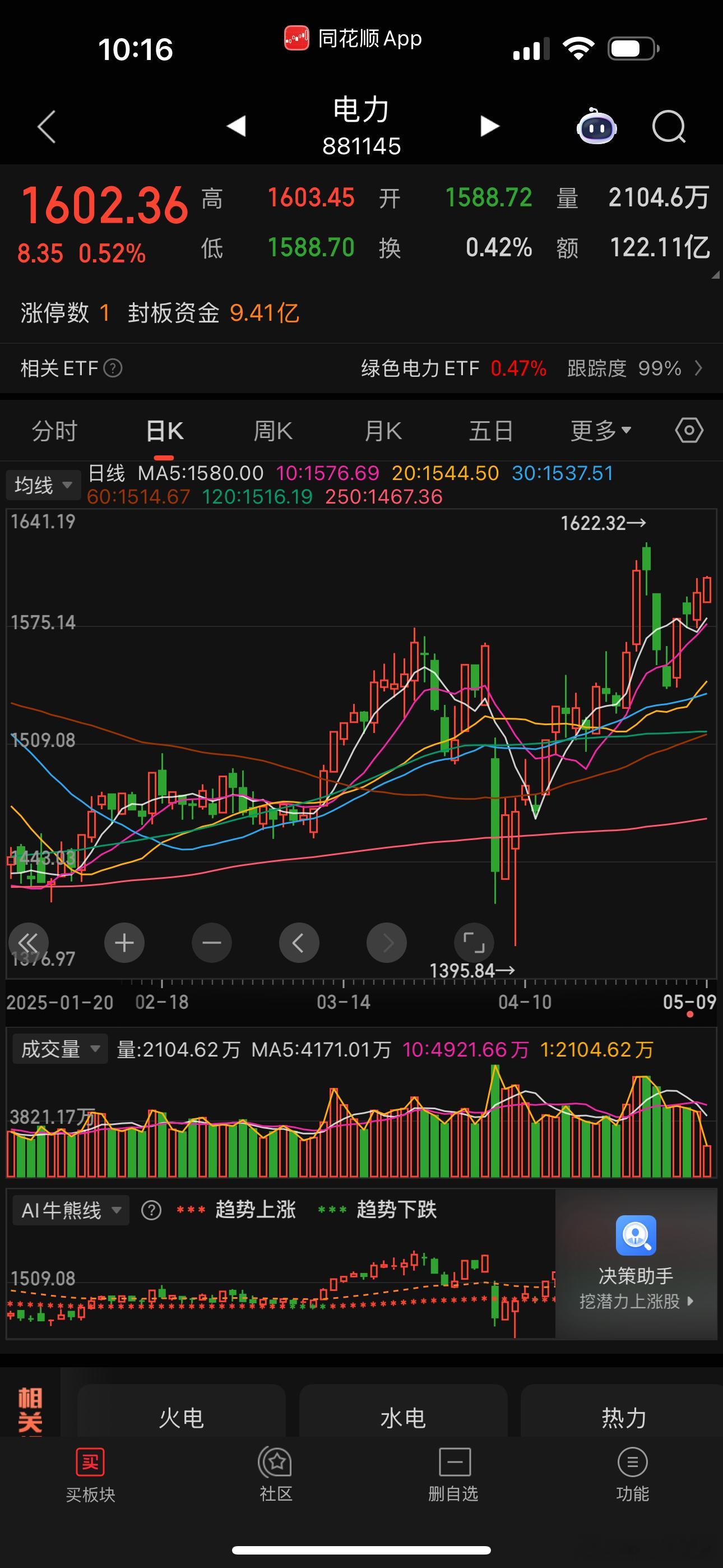Switch to 月K chart tab
This screenshot has height=1568, width=723.
coord(383,431)
